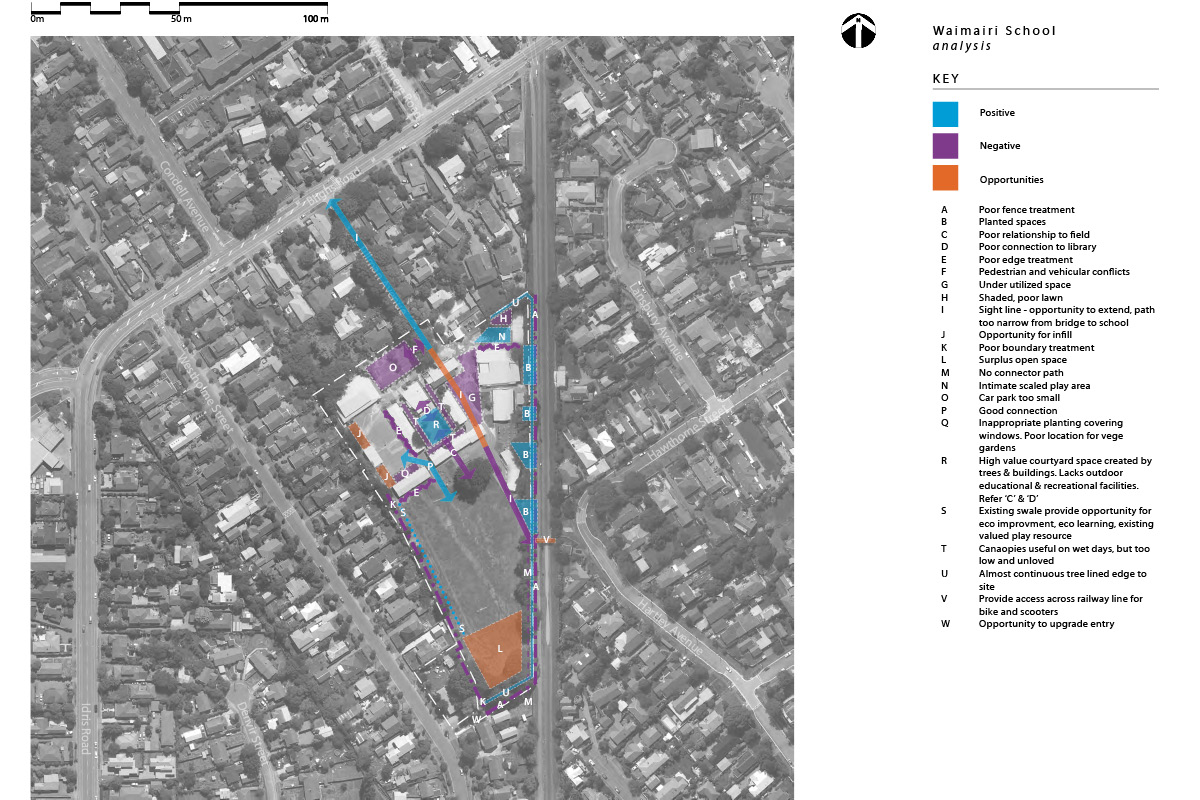This screenshot has width=1200, height=800.
Task: Click the 'Opportunities' key label
Action: pyautogui.click(x=1011, y=180)
